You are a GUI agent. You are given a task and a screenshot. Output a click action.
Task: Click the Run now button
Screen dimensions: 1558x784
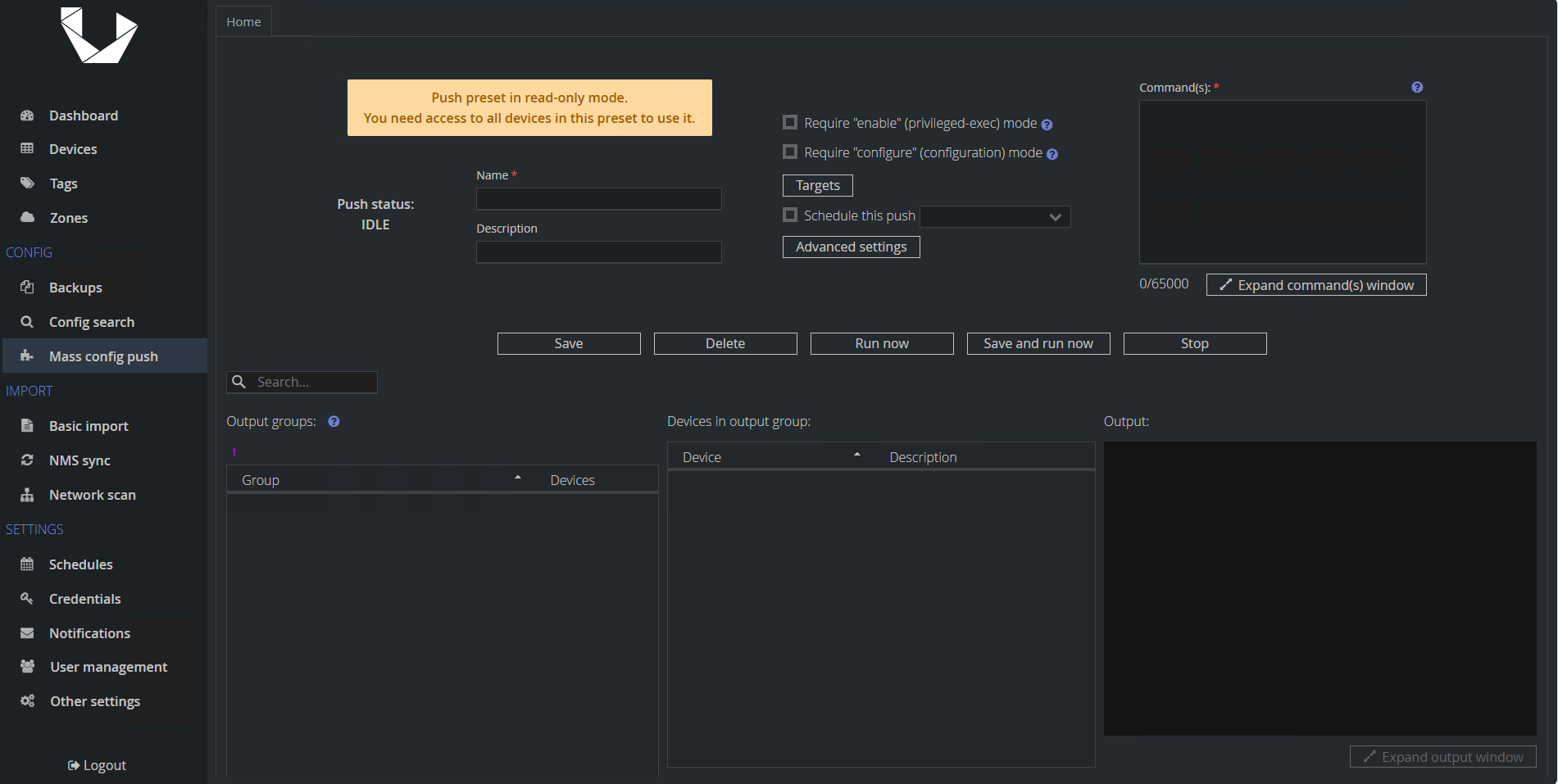coord(882,343)
